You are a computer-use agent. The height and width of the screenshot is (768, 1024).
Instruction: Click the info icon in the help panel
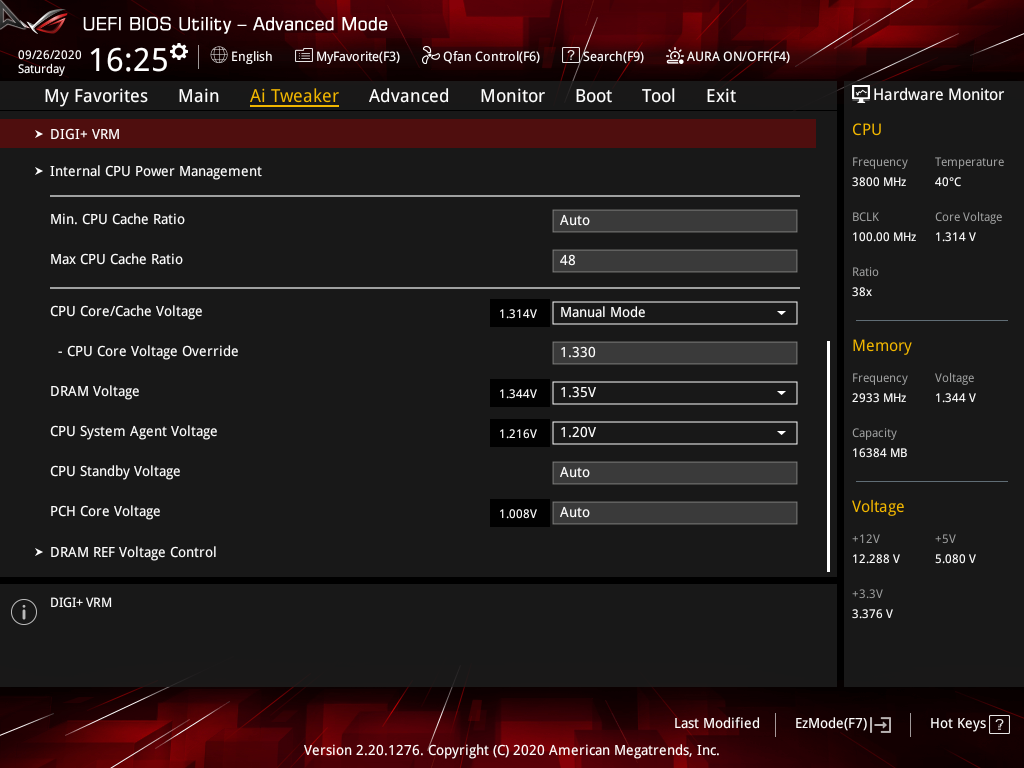pos(24,612)
